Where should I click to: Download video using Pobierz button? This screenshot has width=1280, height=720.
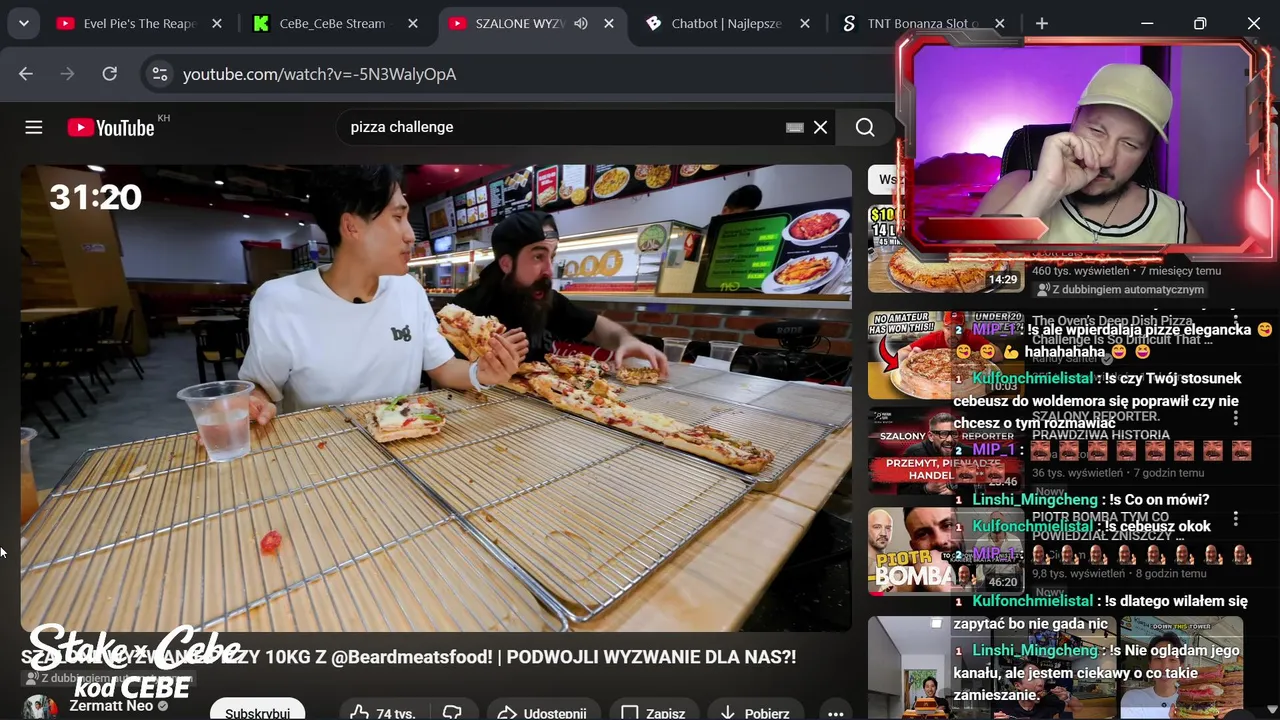point(755,713)
